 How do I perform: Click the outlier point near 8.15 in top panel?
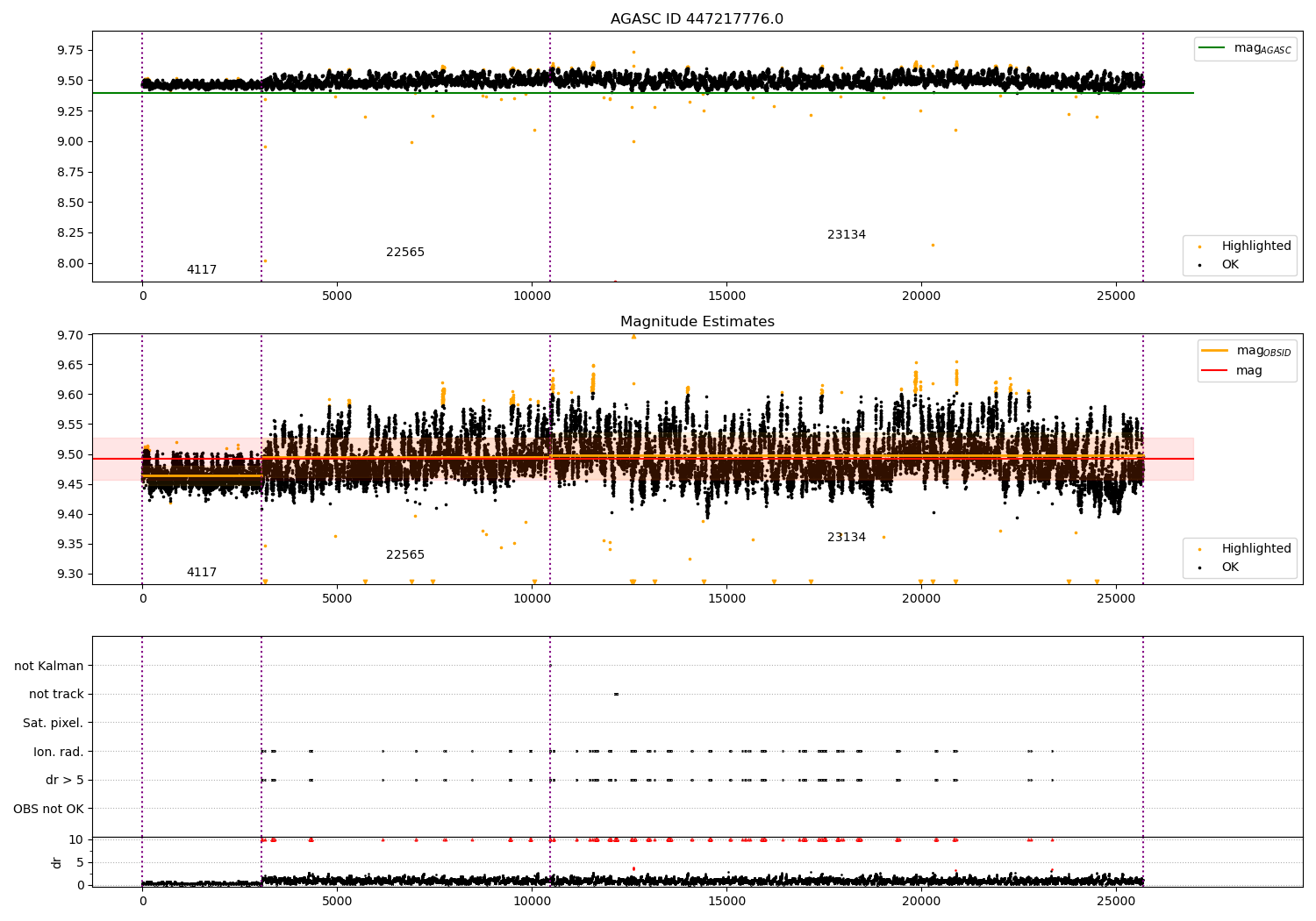[933, 245]
